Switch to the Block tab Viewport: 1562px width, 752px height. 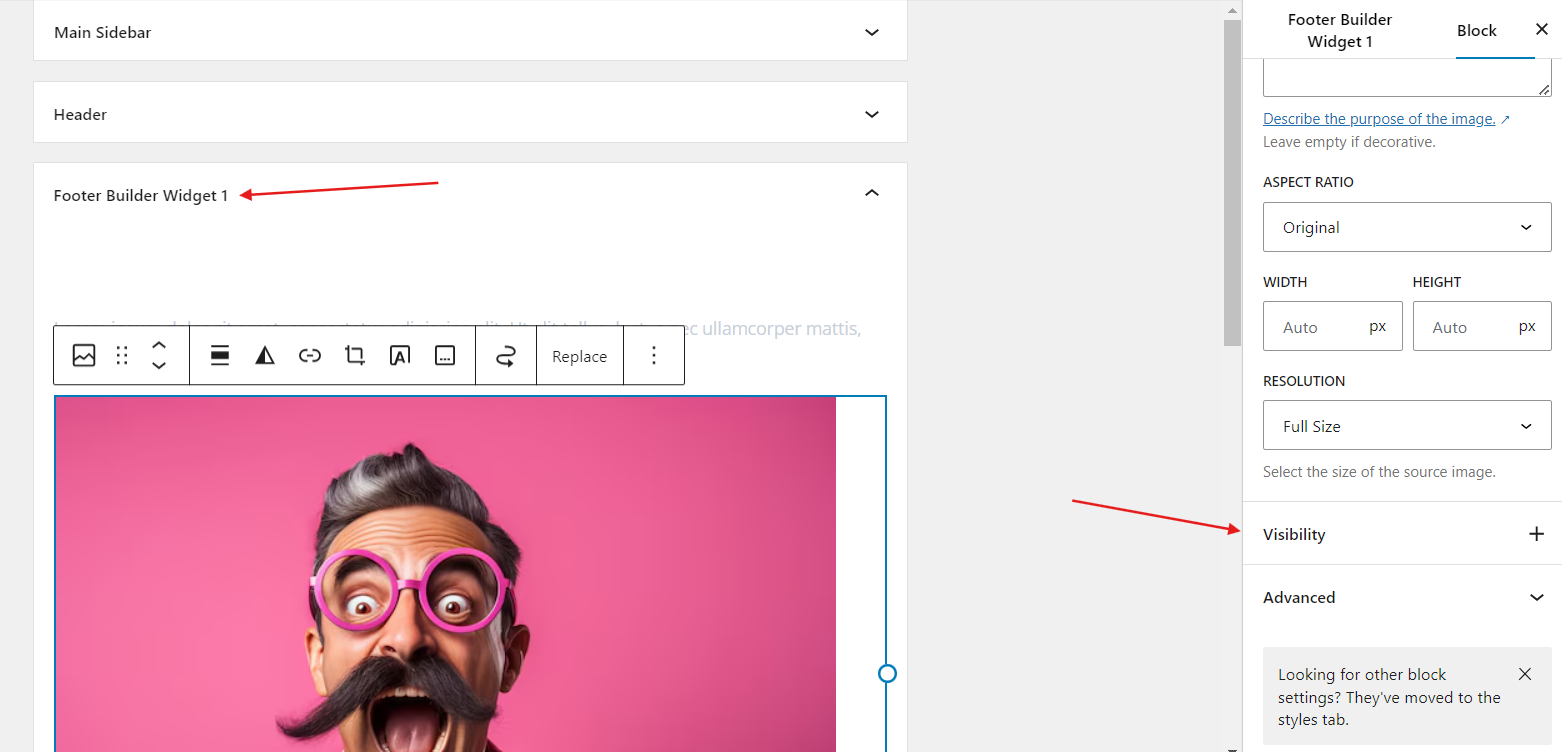[1476, 30]
